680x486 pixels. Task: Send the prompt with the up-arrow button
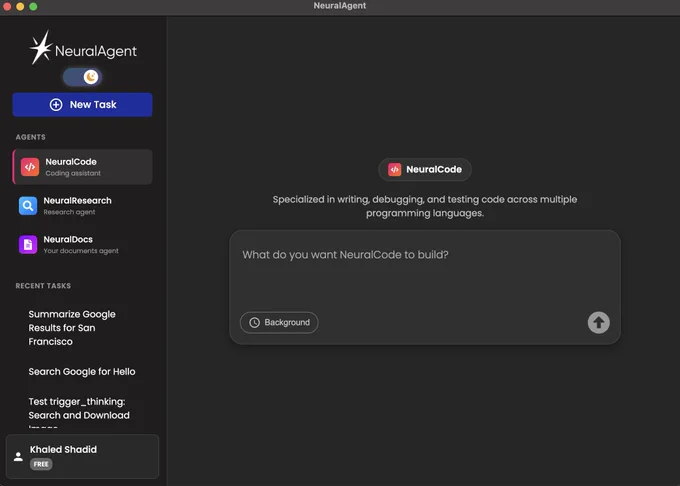(599, 323)
